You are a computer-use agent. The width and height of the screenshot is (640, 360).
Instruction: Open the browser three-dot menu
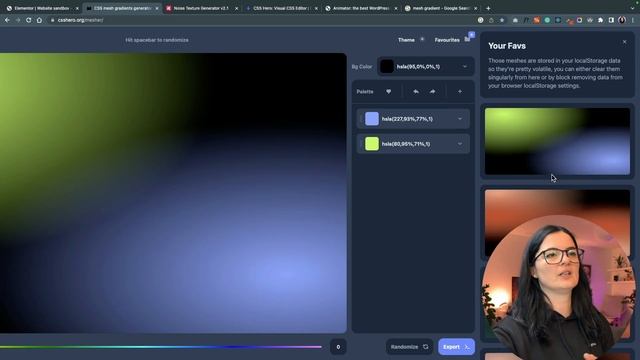633,20
